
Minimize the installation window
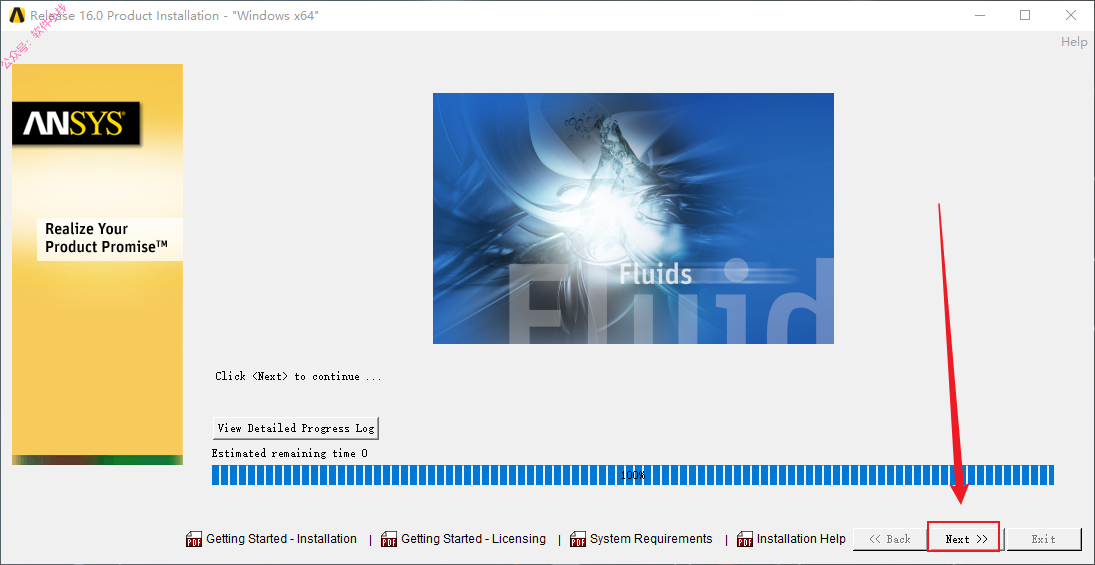[978, 15]
